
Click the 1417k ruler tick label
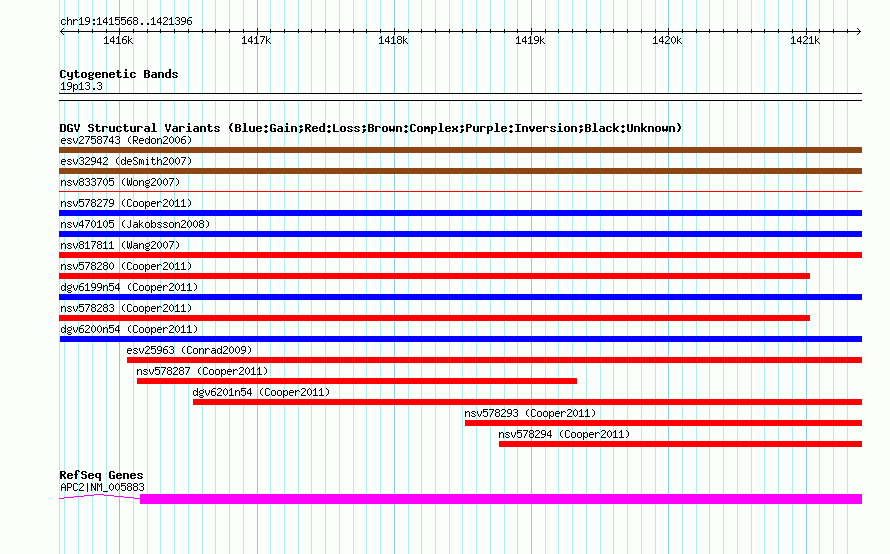[256, 40]
